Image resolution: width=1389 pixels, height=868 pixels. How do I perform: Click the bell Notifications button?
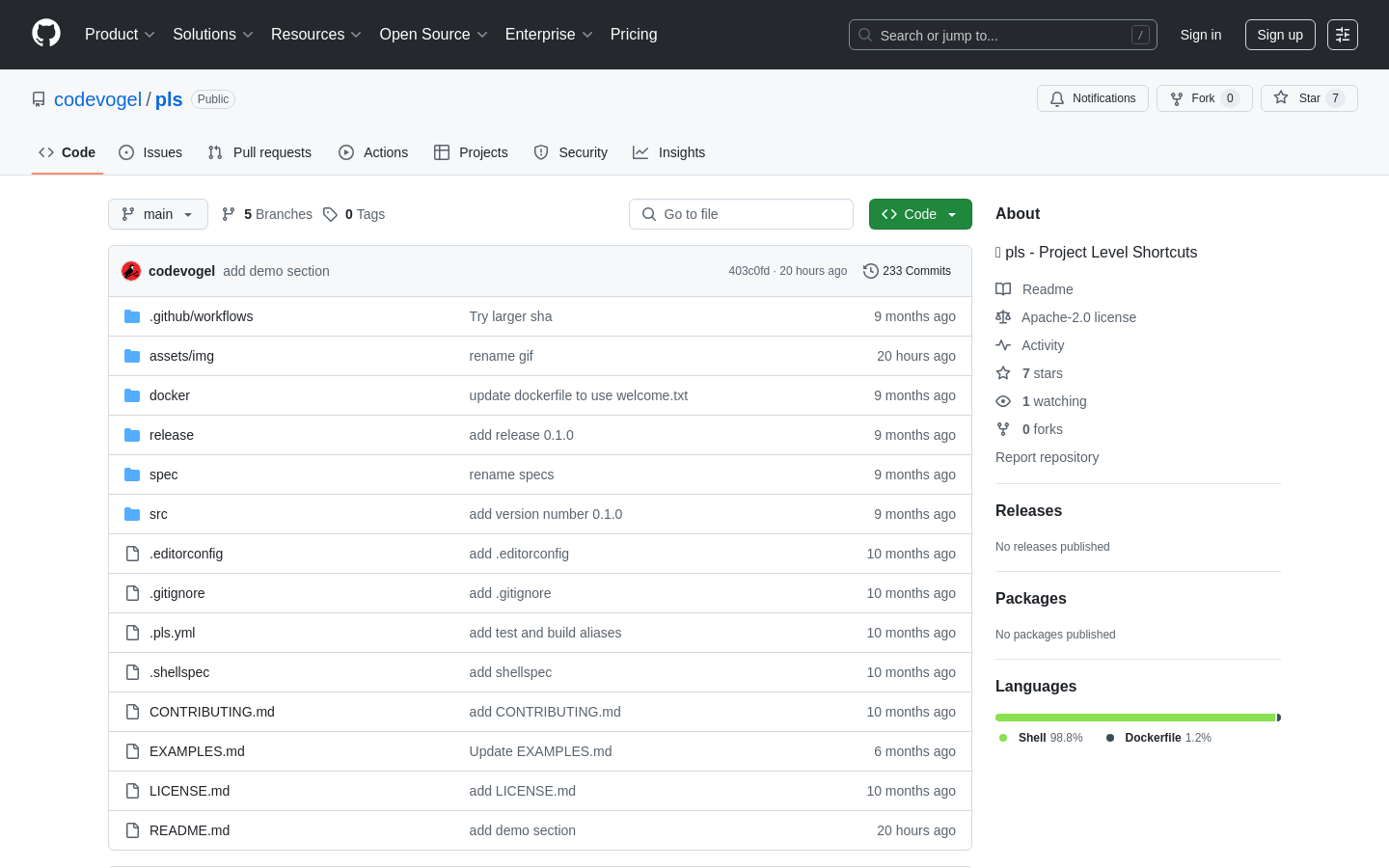click(1093, 98)
